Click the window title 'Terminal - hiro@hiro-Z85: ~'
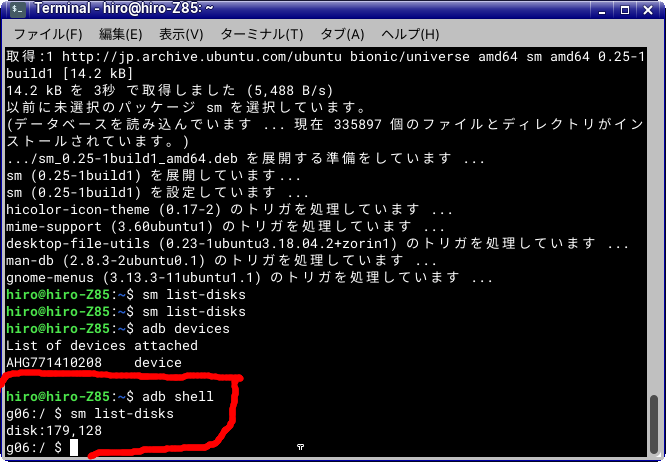Viewport: 666px width, 462px height. 124,8
